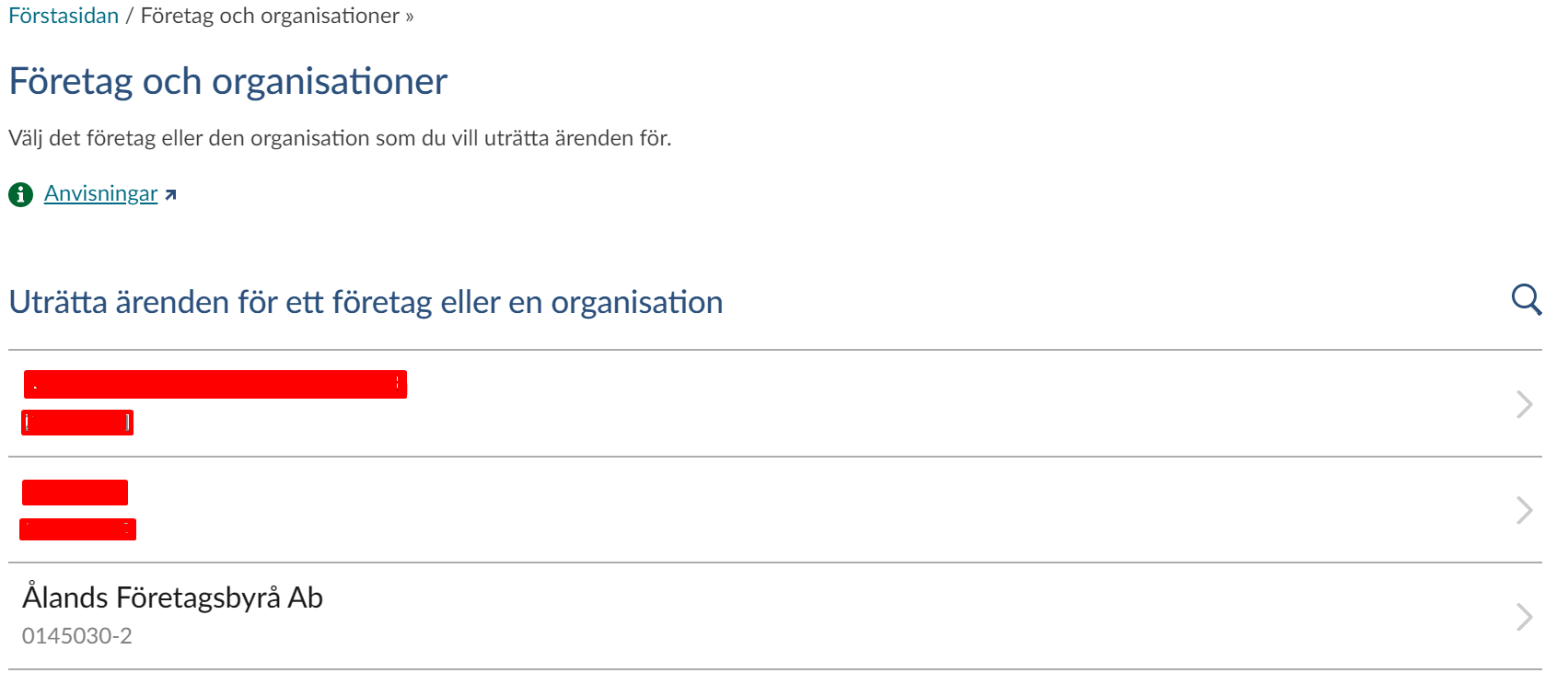Open Ålands Företagsbyrå Ab row chevron
This screenshot has width=1568, height=696.
pos(1524,616)
